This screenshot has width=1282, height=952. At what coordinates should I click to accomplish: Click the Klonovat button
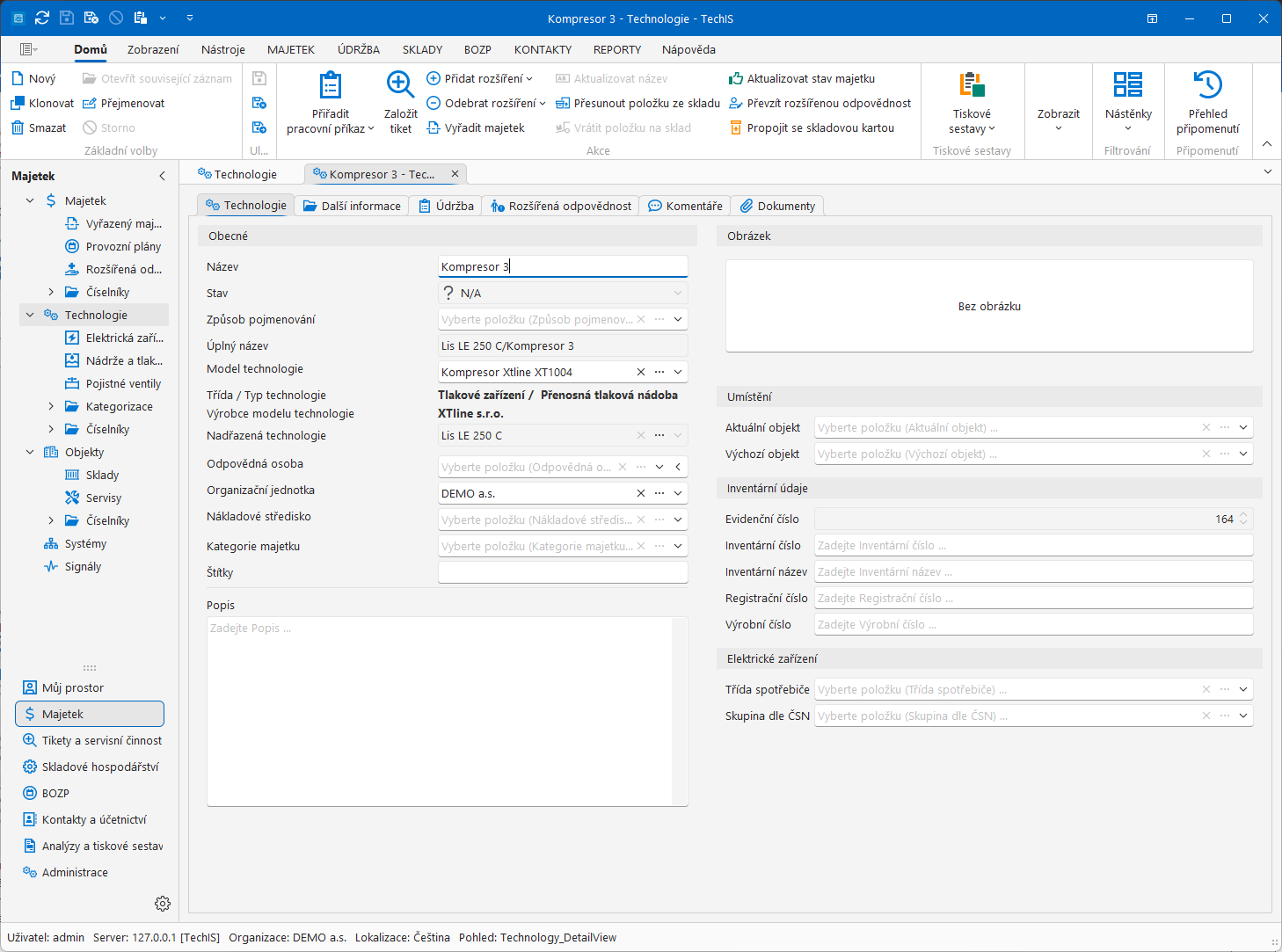click(x=42, y=103)
